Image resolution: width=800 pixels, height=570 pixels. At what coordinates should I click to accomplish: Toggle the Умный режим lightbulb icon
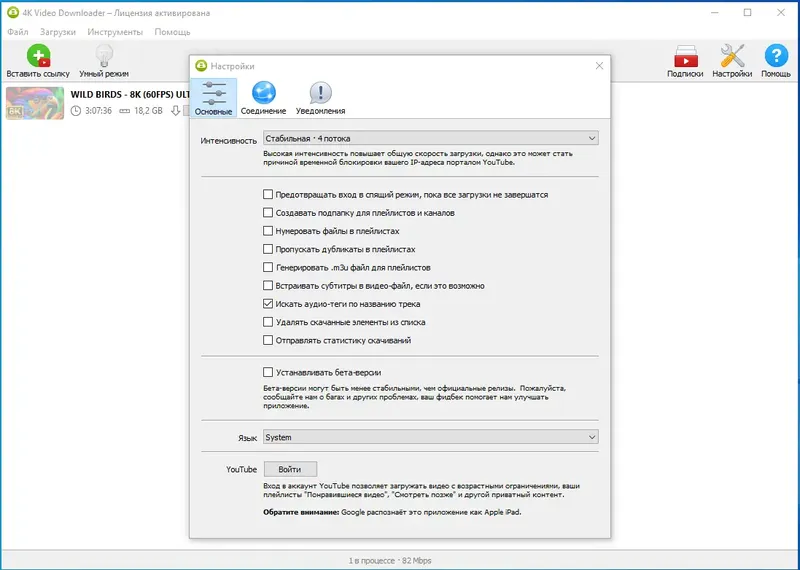(x=104, y=56)
